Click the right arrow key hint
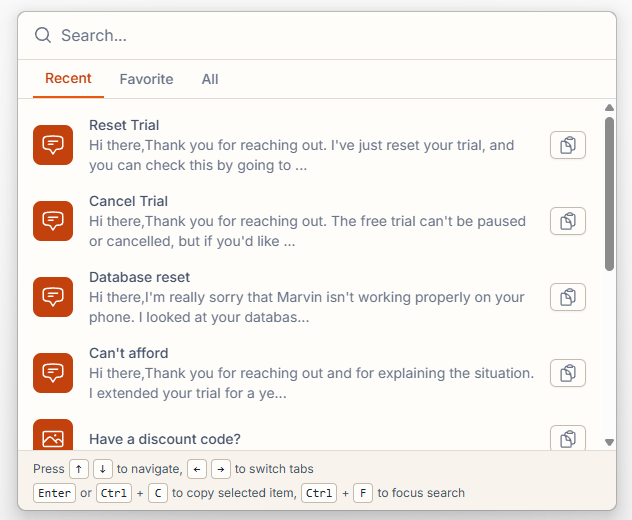The height and width of the screenshot is (520, 632). [x=221, y=469]
